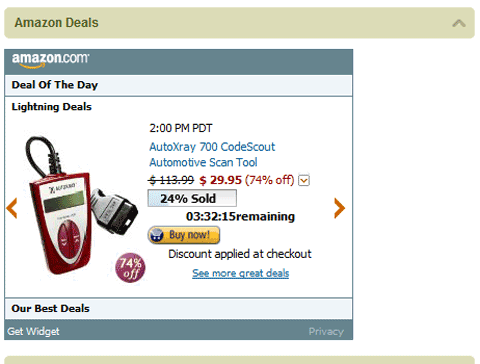Click the Buy now! button
This screenshot has width=480, height=364.
(184, 235)
